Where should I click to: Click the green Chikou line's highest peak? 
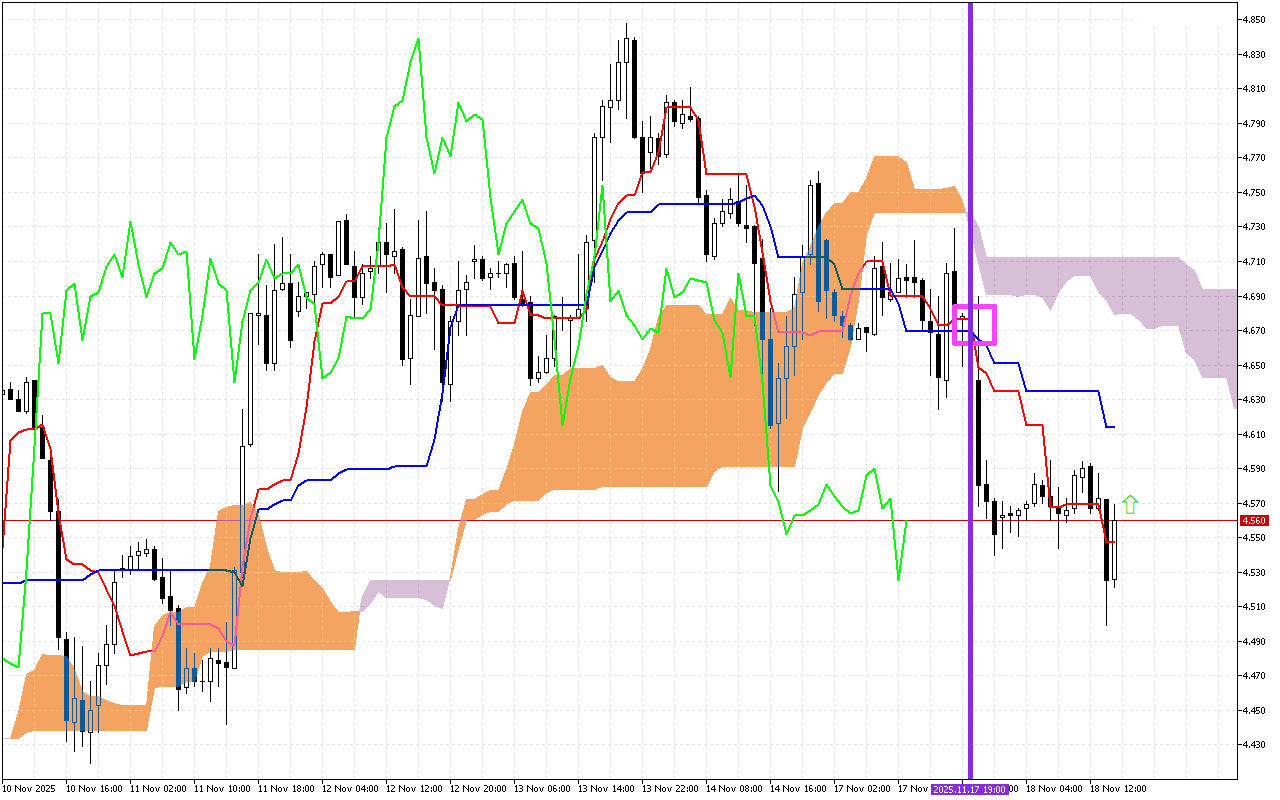417,40
